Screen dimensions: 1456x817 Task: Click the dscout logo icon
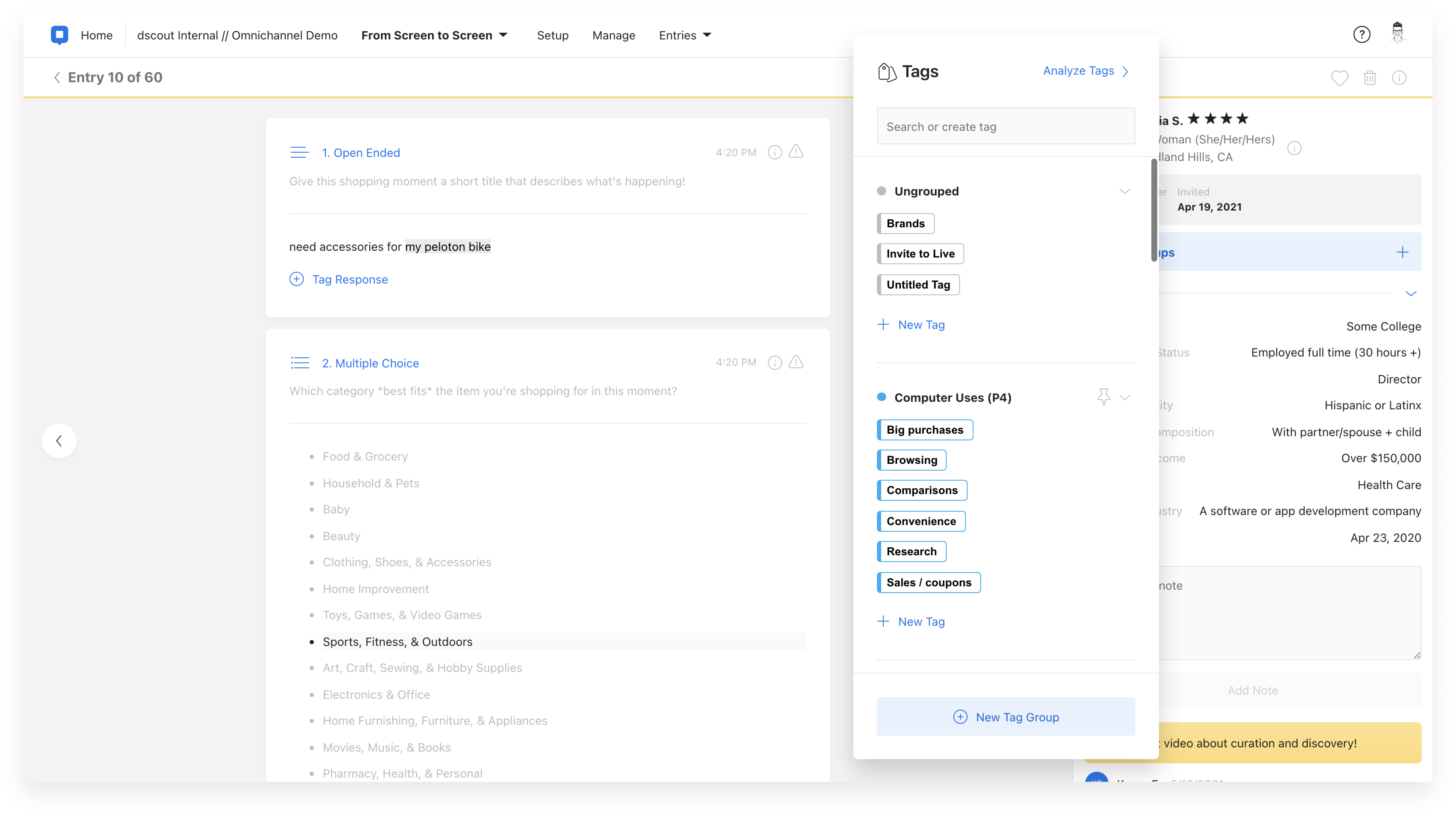pos(59,35)
